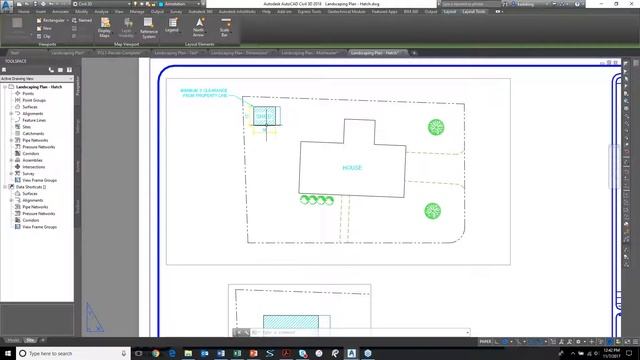The width and height of the screenshot is (640, 360).
Task: Open Excel from the taskbar
Action: [237, 353]
